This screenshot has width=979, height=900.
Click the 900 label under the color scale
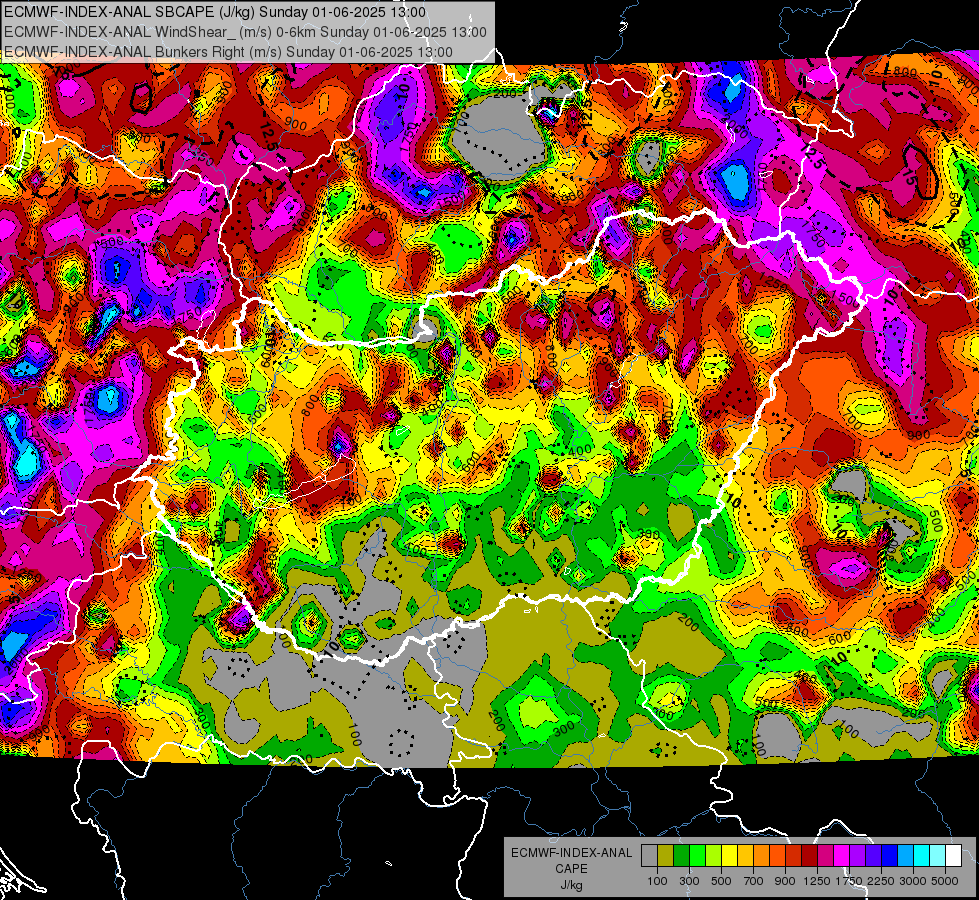click(x=785, y=881)
